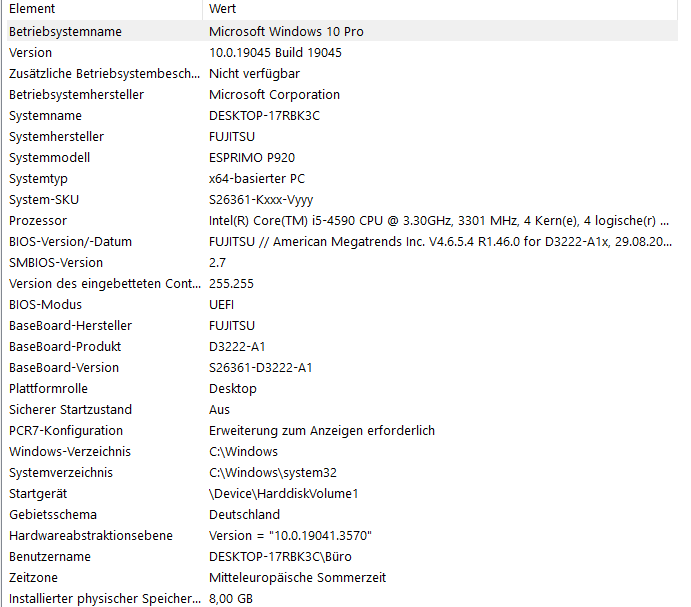Click the C:\Windows value
The image size is (691, 607).
pyautogui.click(x=243, y=452)
